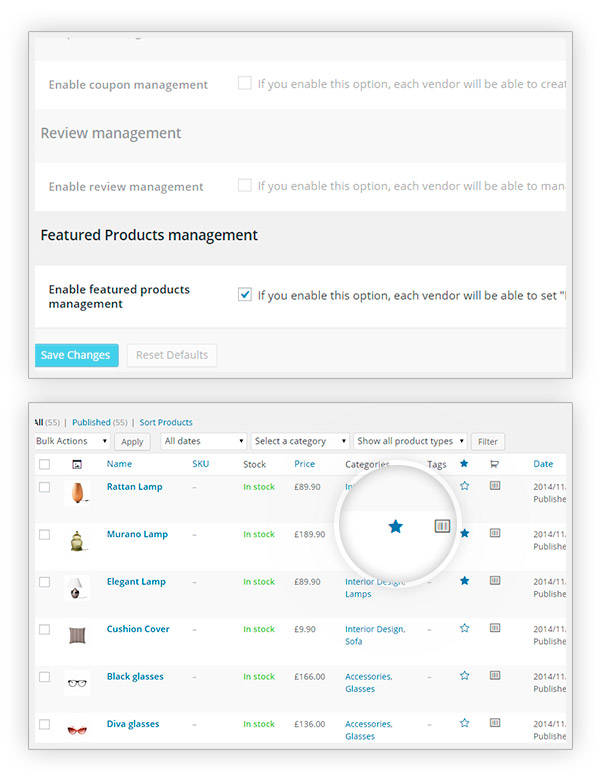600x778 pixels.
Task: Open Black glasses product thumbnail
Action: (77, 683)
